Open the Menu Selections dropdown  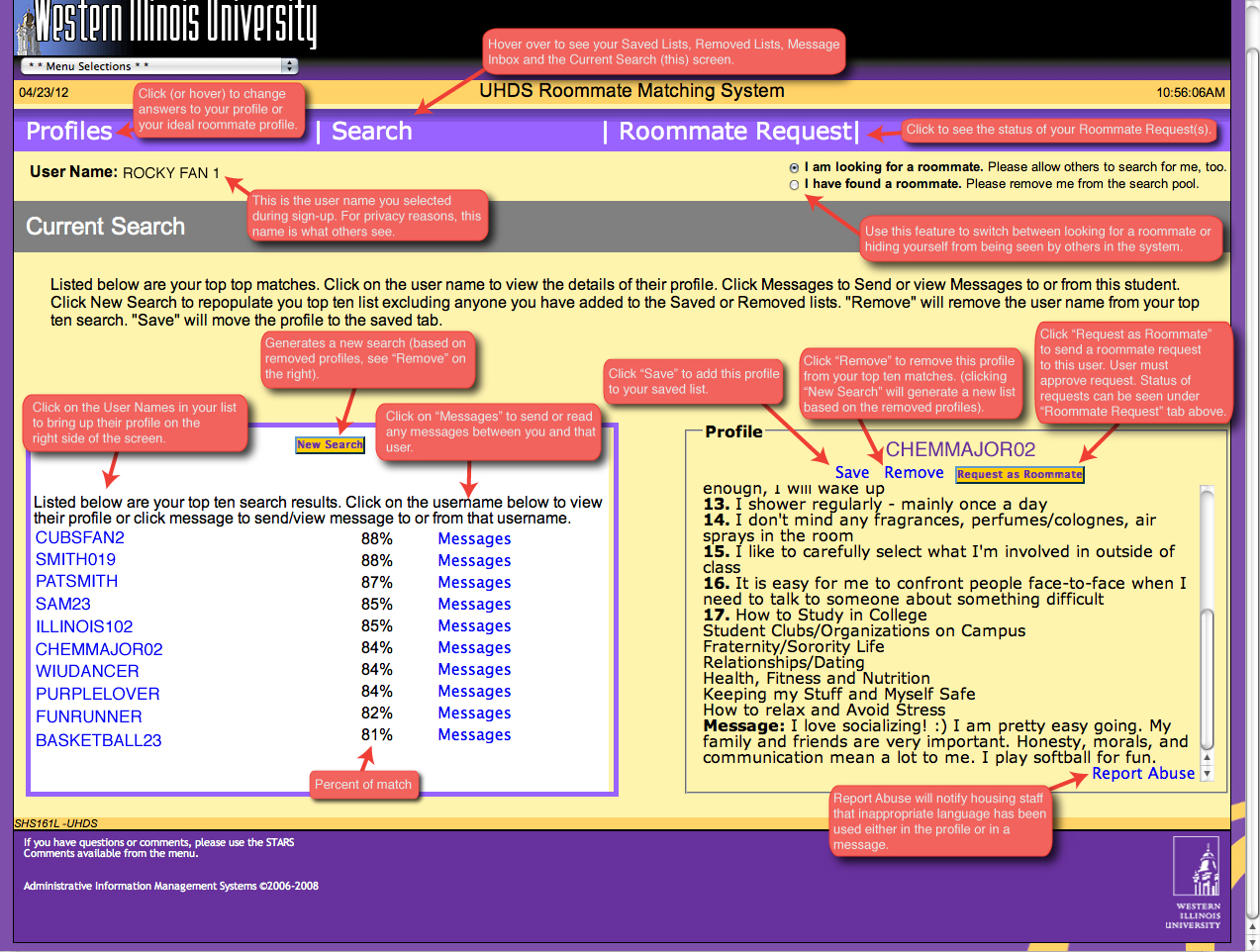tap(159, 66)
